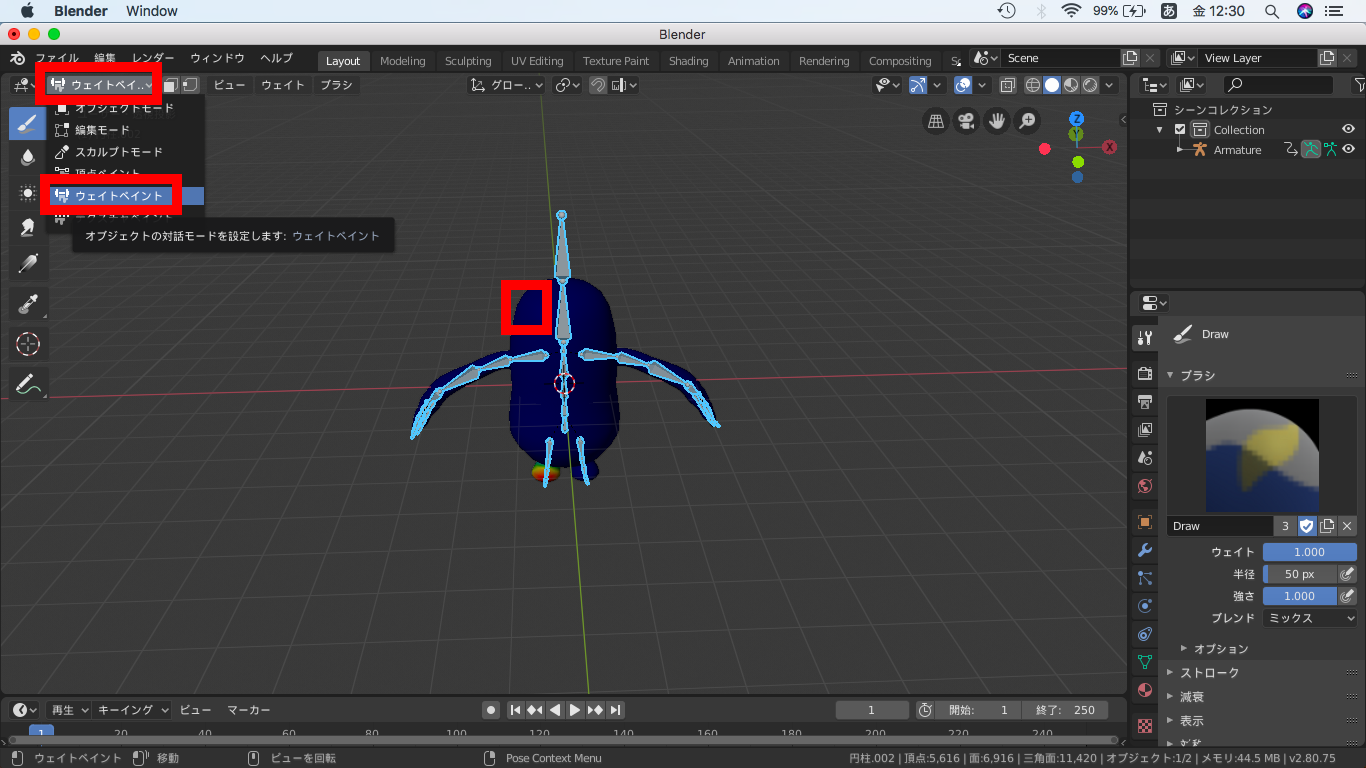The height and width of the screenshot is (768, 1366).
Task: Open the pivot point dropdown
Action: point(568,85)
